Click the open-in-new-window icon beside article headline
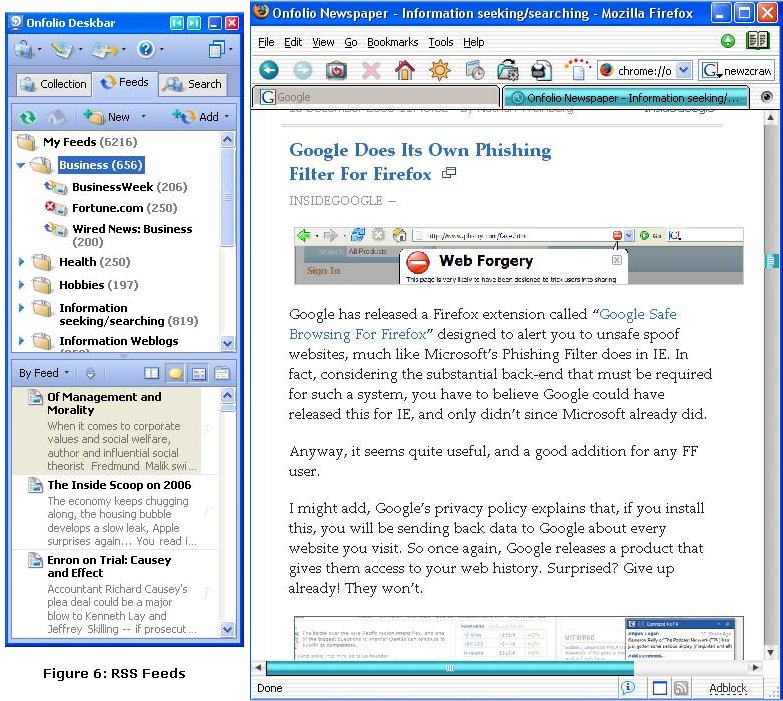Screen dimensions: 783x701 [448, 173]
